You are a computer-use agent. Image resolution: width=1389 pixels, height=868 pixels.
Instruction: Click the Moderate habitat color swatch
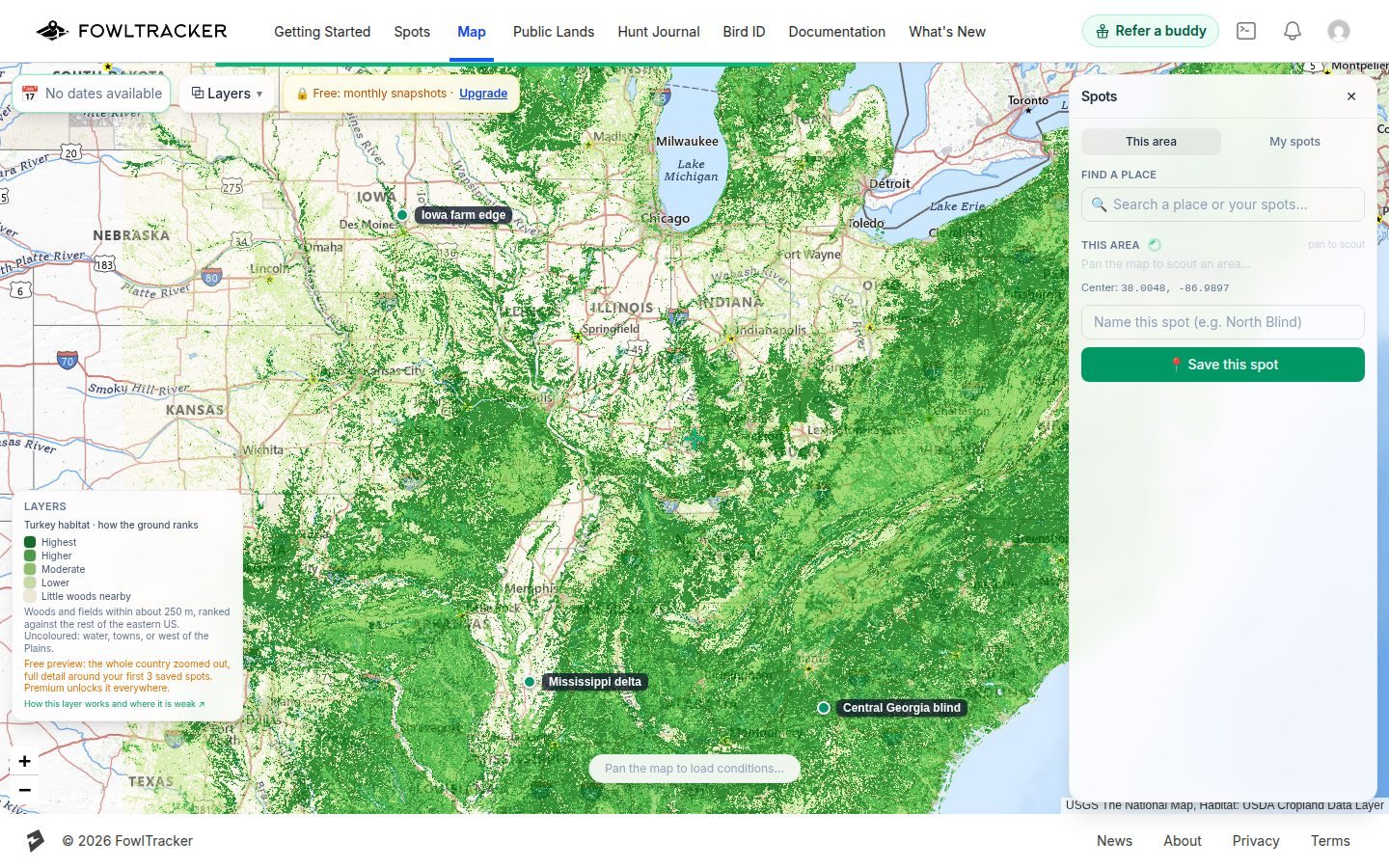[30, 569]
